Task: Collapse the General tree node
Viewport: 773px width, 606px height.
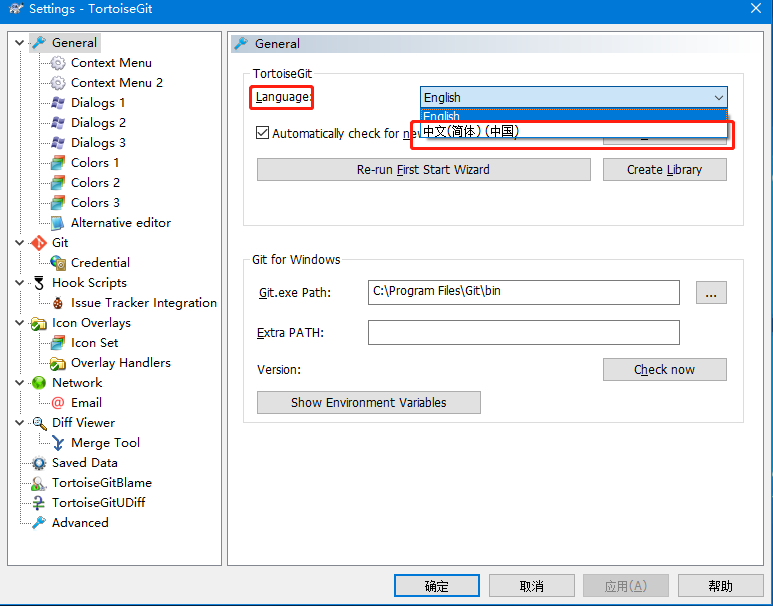Action: tap(19, 43)
